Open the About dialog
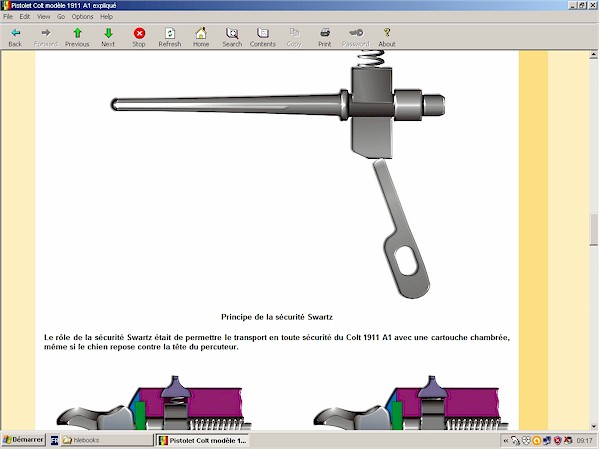 click(387, 37)
